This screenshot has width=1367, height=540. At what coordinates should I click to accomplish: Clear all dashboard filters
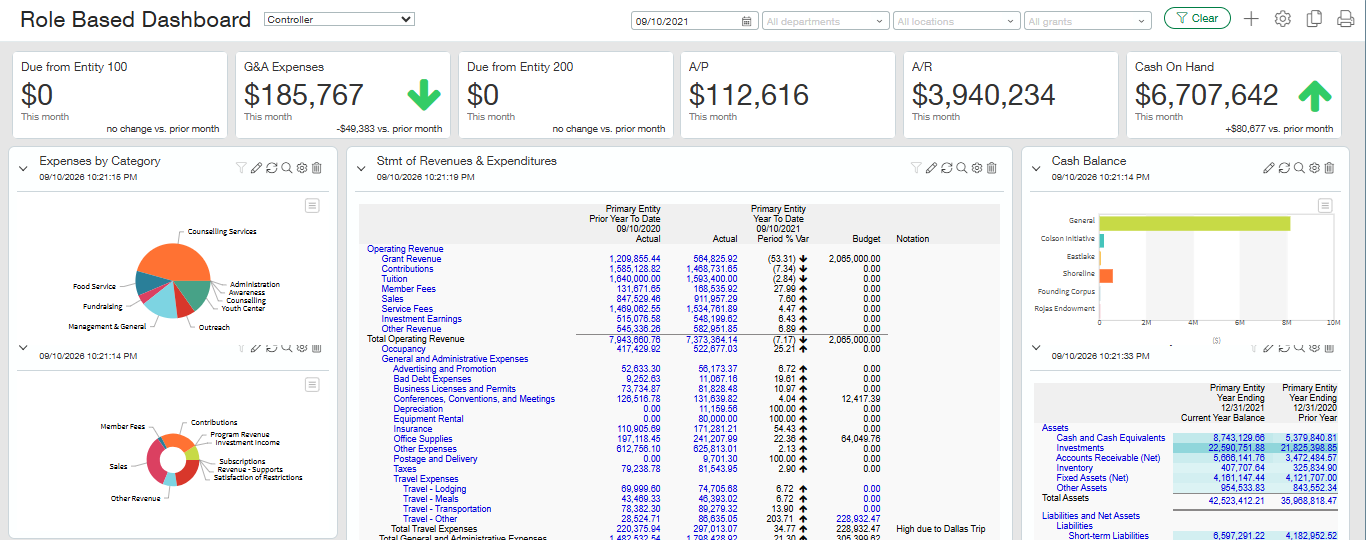point(1197,18)
